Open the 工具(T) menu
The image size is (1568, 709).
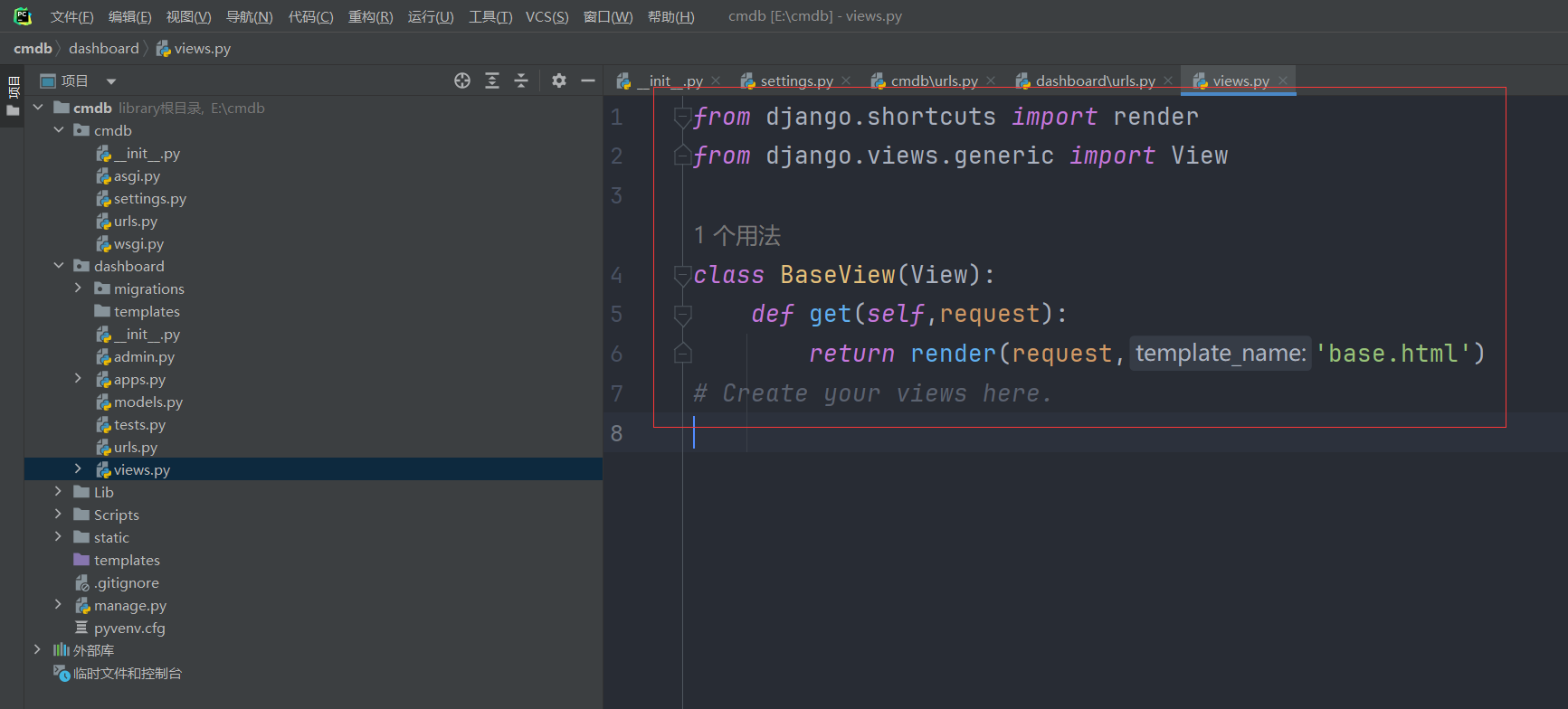pos(490,16)
